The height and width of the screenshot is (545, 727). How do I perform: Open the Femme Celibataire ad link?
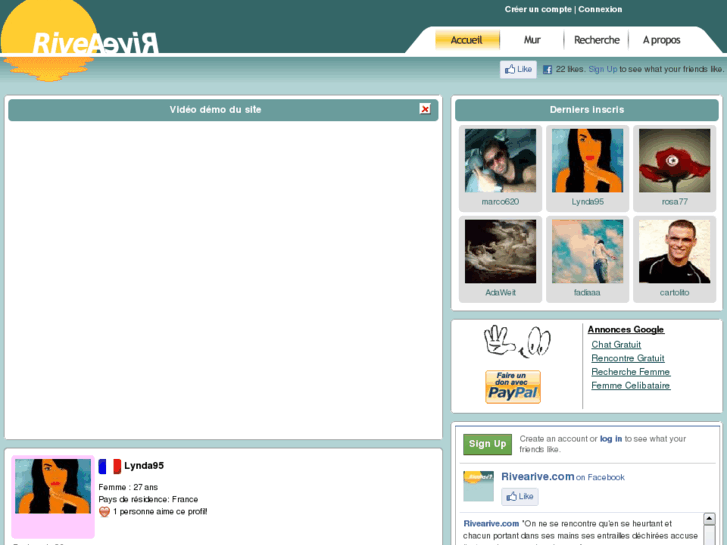[631, 385]
